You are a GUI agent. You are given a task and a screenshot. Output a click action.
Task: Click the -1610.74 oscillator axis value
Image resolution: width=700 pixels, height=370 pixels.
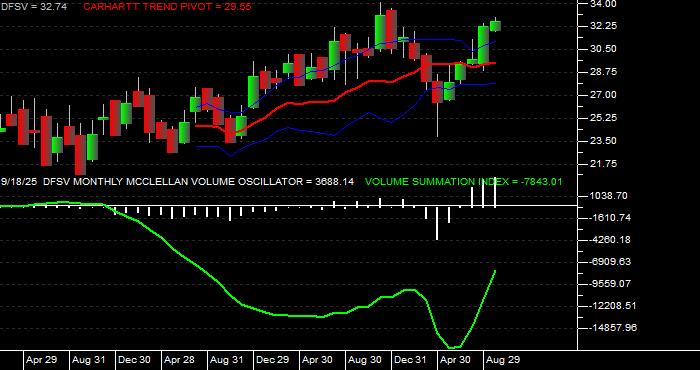[610, 218]
